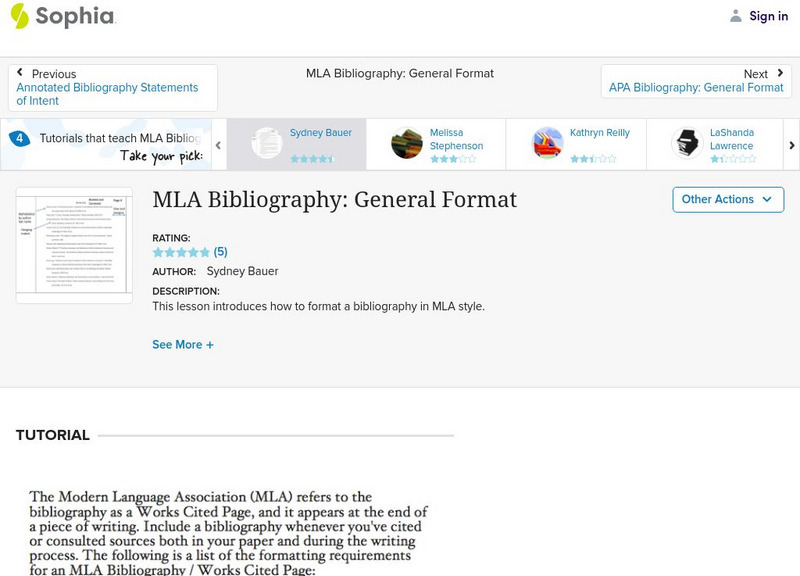The image size is (800, 576).
Task: Click Sydney Bauer's avatar icon
Action: [x=265, y=143]
